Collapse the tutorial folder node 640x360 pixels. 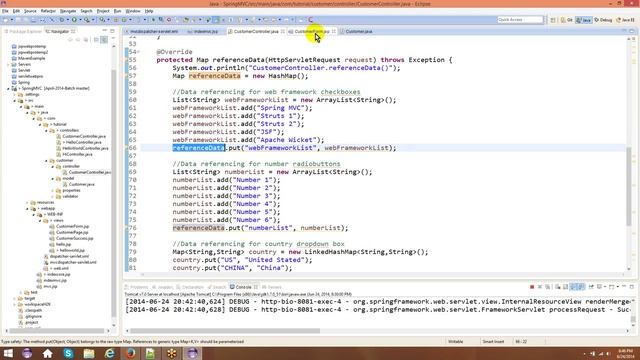pos(40,124)
